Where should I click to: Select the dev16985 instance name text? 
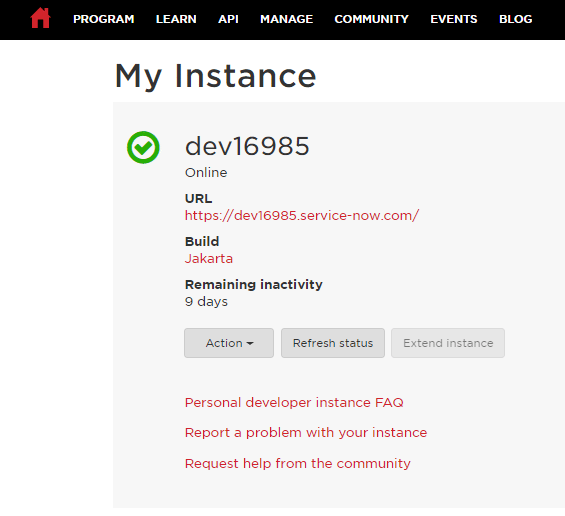tap(247, 146)
